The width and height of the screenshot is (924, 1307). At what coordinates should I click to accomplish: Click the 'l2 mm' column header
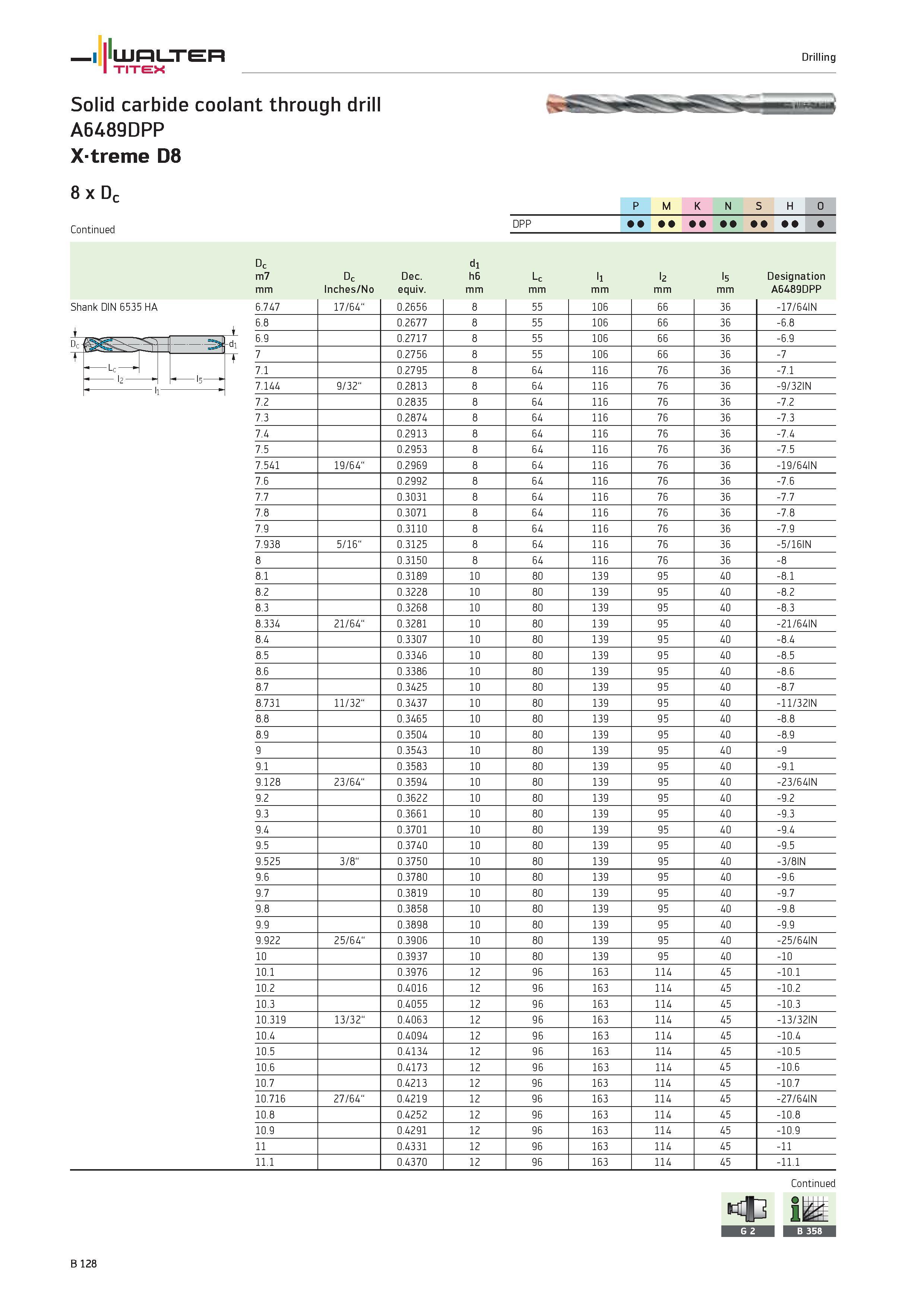[662, 283]
